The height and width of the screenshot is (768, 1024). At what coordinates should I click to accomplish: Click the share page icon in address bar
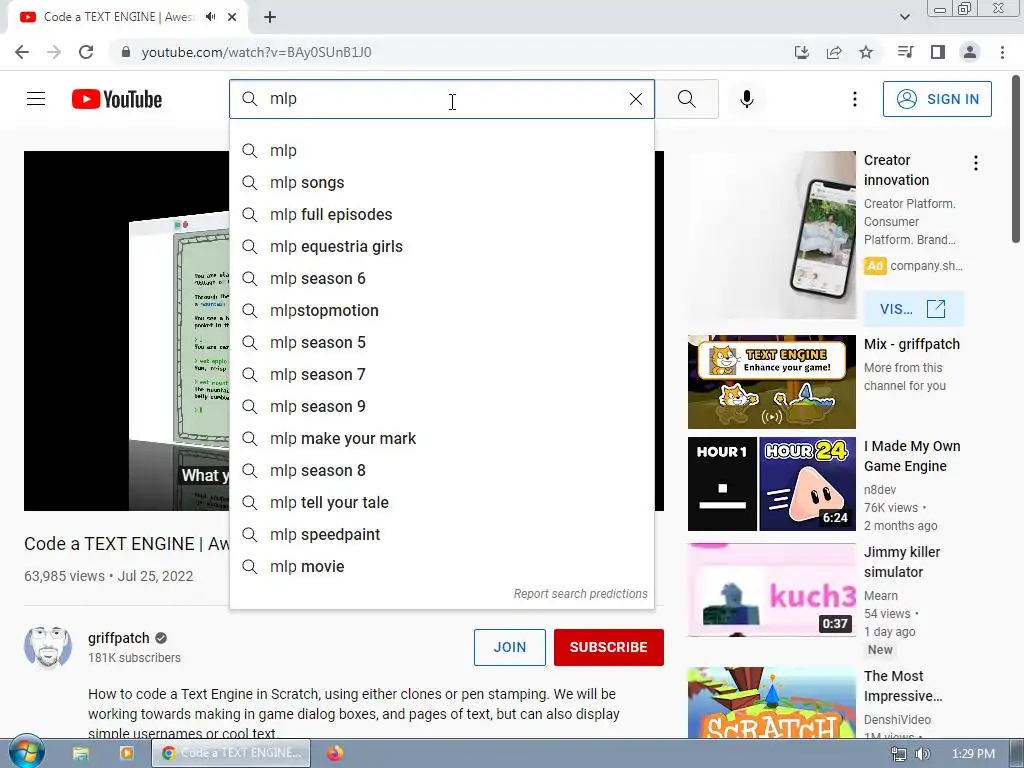coord(834,52)
